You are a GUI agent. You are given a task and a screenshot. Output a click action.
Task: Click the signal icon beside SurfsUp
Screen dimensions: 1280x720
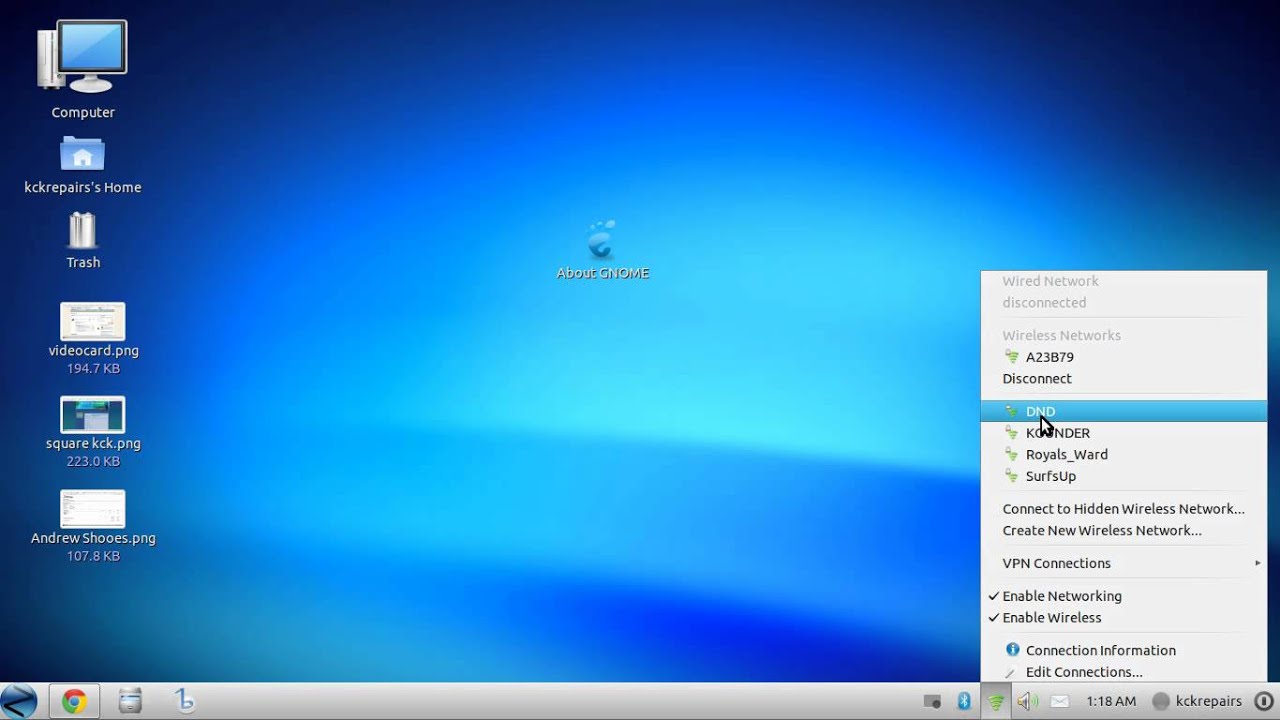[1012, 476]
